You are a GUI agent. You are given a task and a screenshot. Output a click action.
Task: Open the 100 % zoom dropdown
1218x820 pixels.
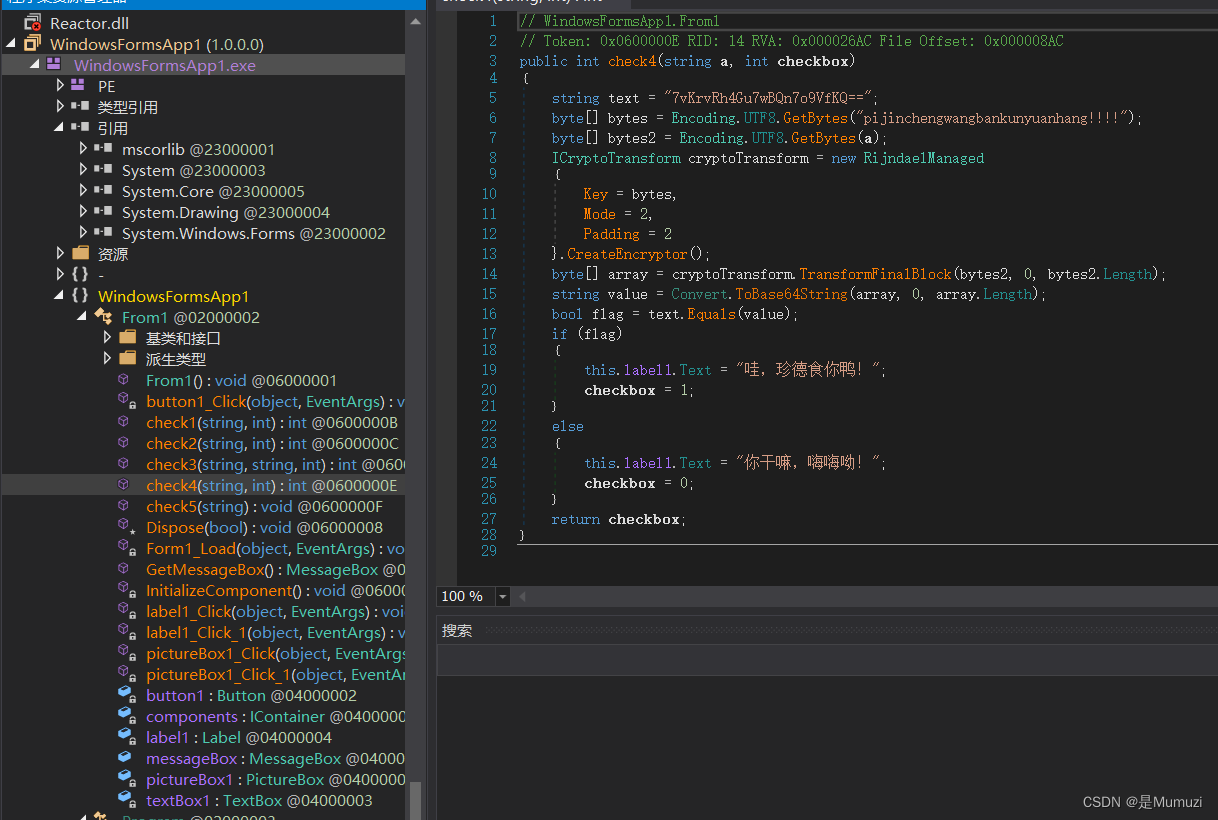tap(502, 596)
